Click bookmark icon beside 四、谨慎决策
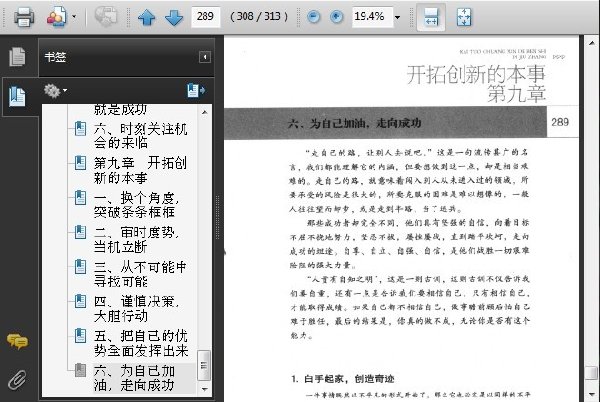This screenshot has height=402, width=600. tap(80, 301)
